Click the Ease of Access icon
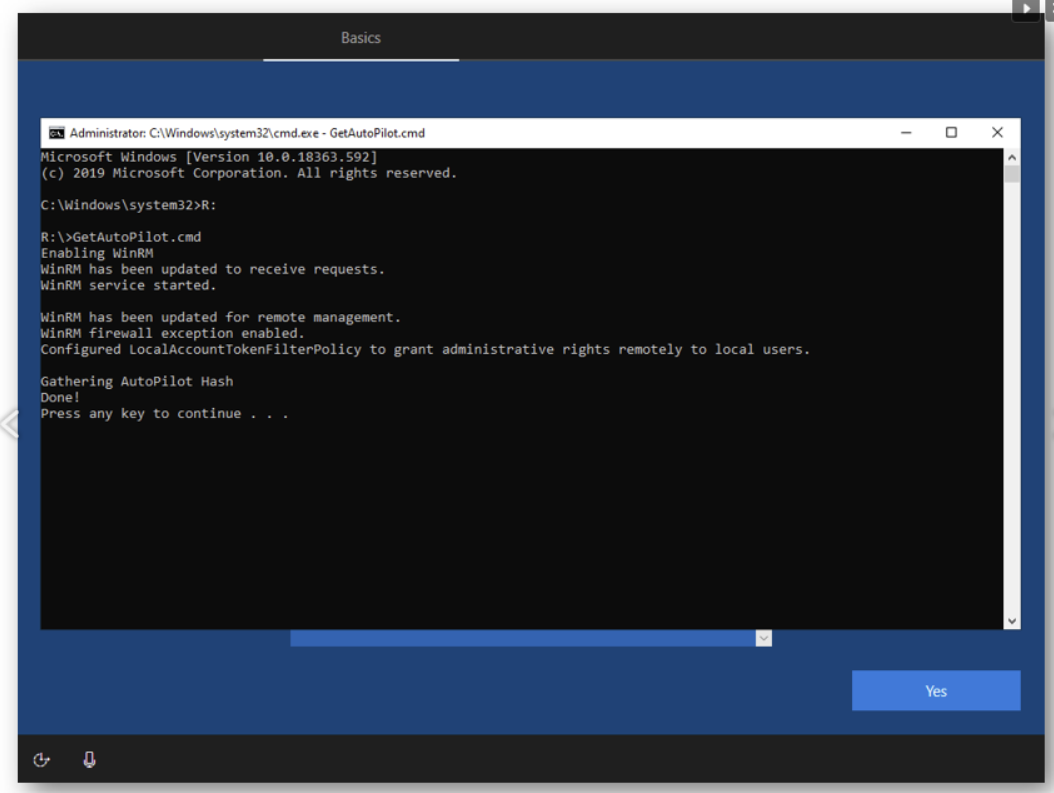The width and height of the screenshot is (1054, 793). [x=41, y=760]
